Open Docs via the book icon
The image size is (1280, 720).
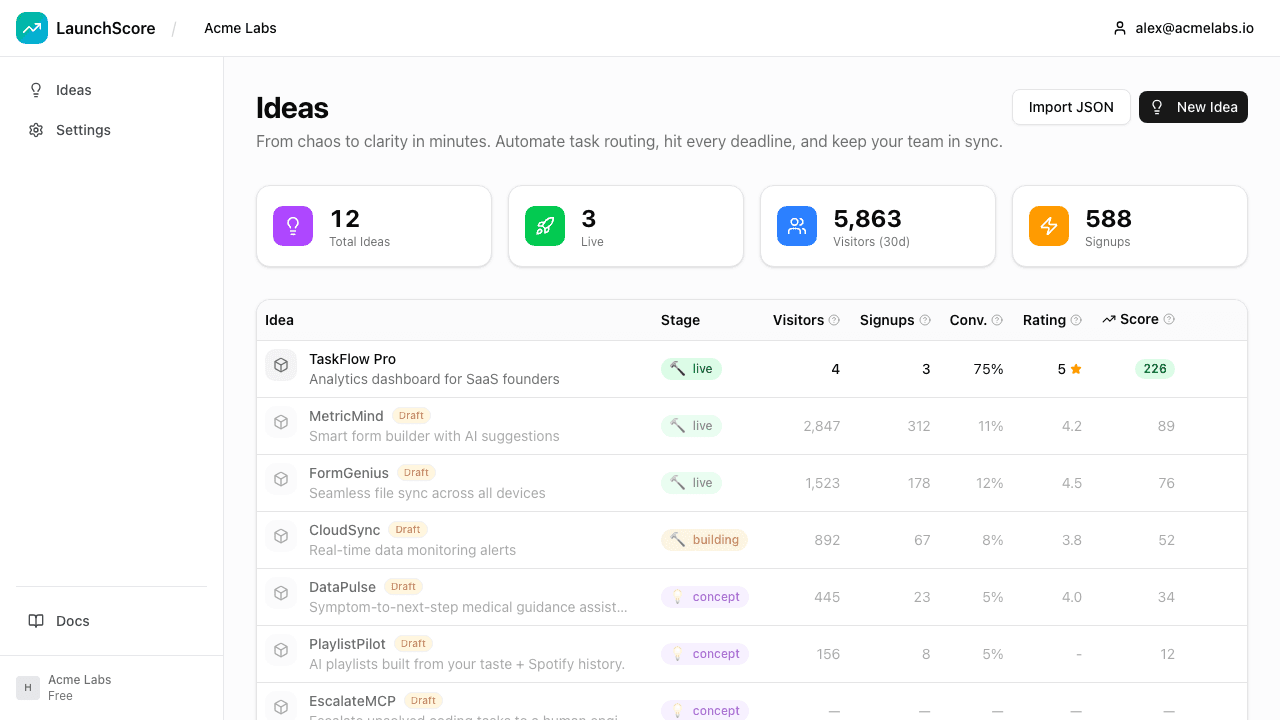pyautogui.click(x=36, y=620)
